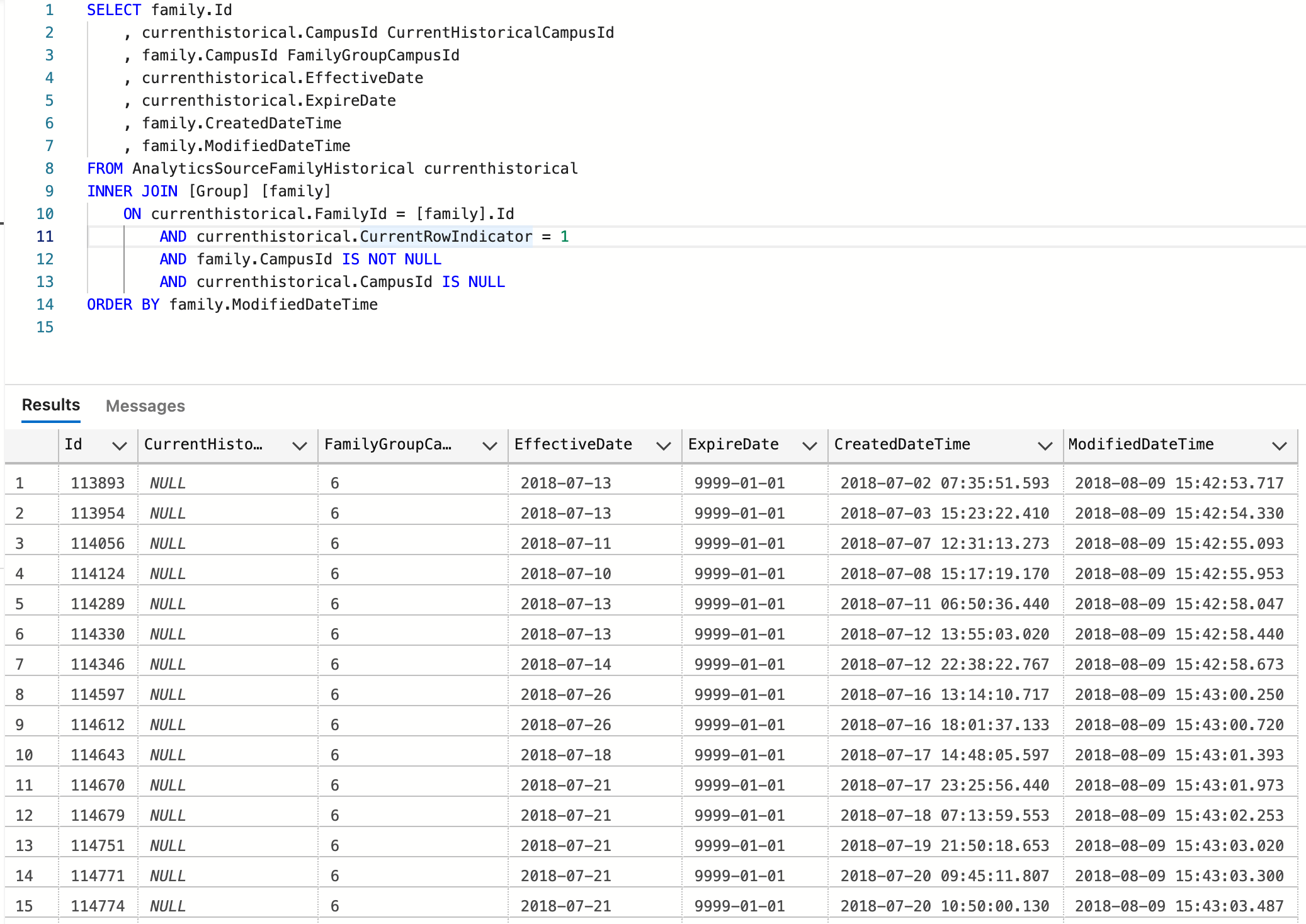
Task: Open the CreatedDateTime column filter dropdown
Action: pos(1043,445)
